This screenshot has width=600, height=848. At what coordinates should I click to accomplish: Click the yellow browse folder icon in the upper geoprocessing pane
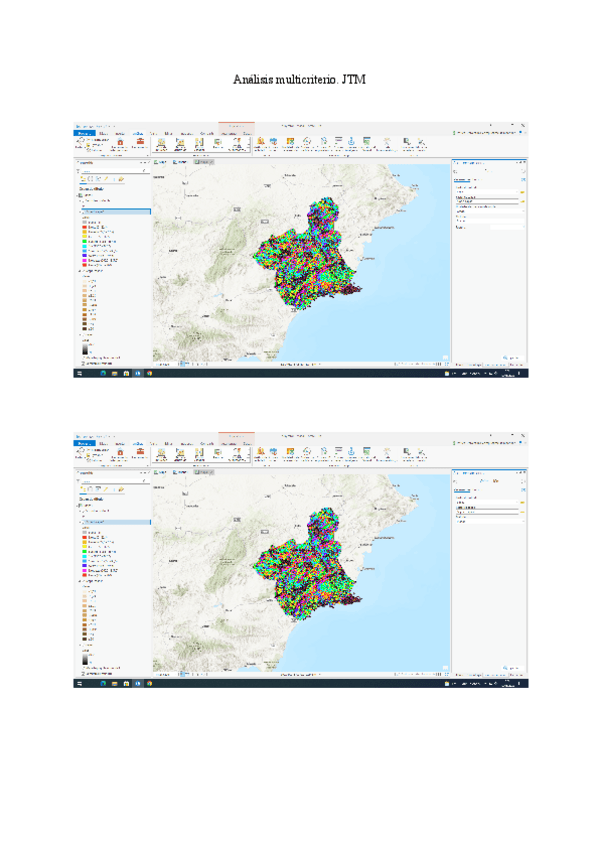click(521, 190)
